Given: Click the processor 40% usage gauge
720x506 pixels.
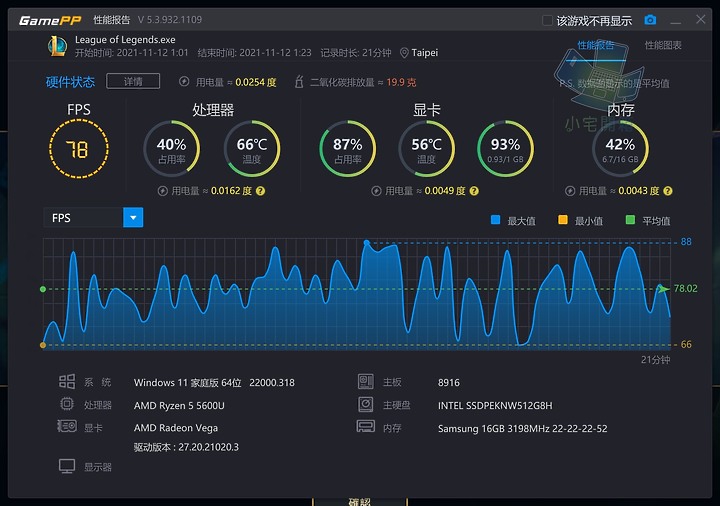Looking at the screenshot, I should tap(172, 149).
